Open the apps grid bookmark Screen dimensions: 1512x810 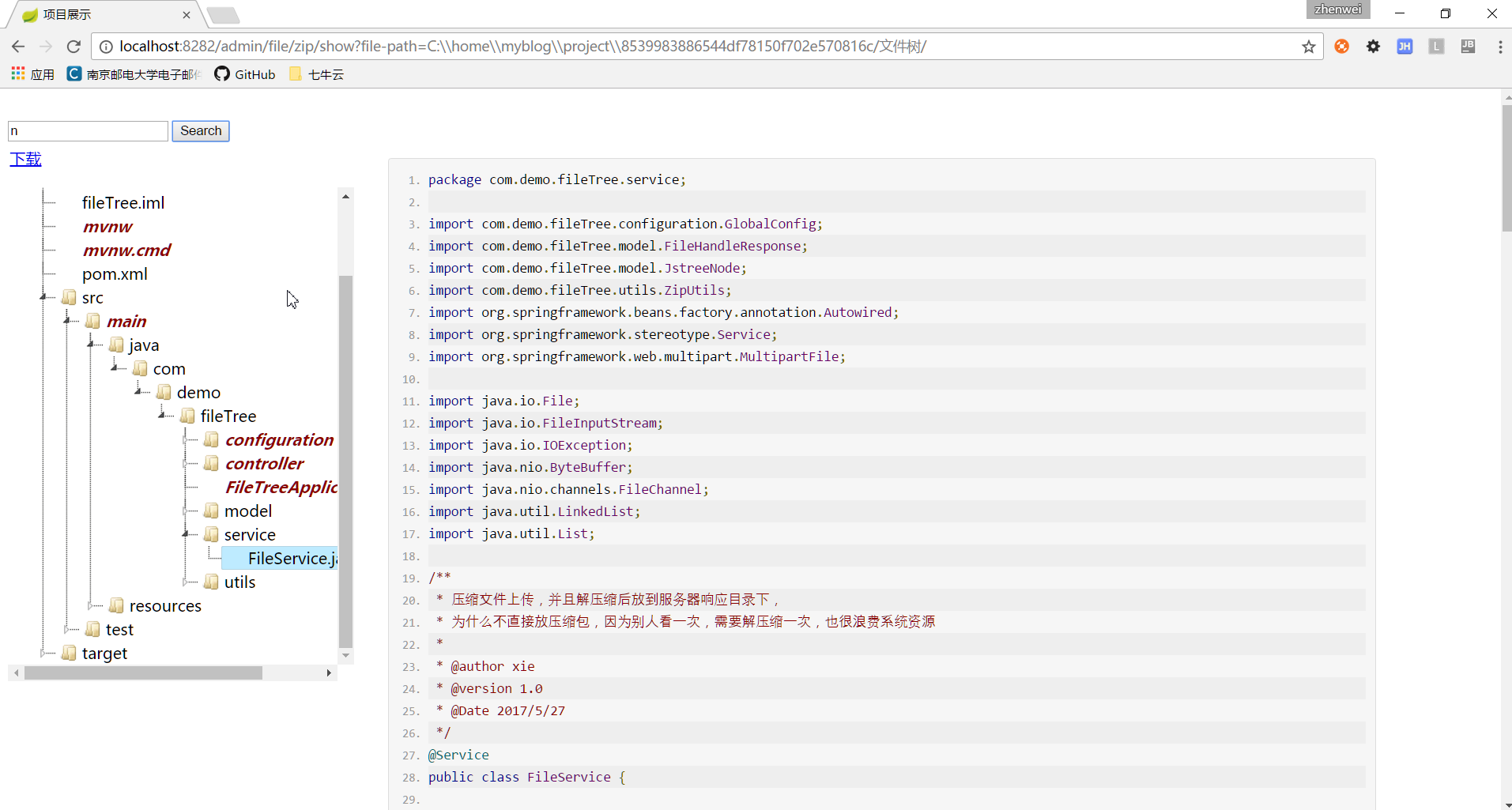coord(32,74)
